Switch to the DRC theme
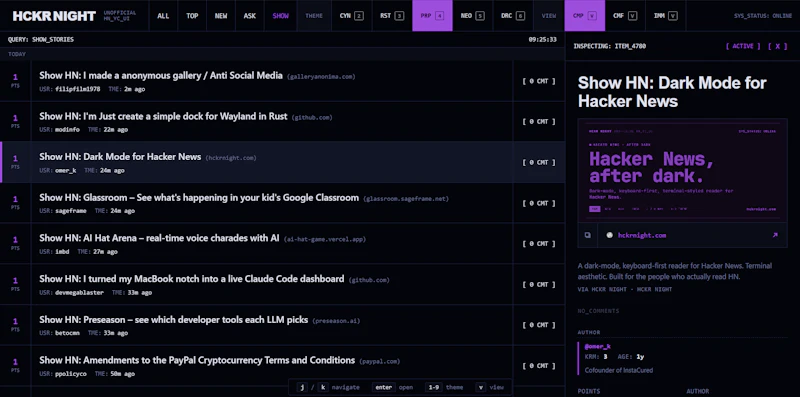 [x=513, y=16]
